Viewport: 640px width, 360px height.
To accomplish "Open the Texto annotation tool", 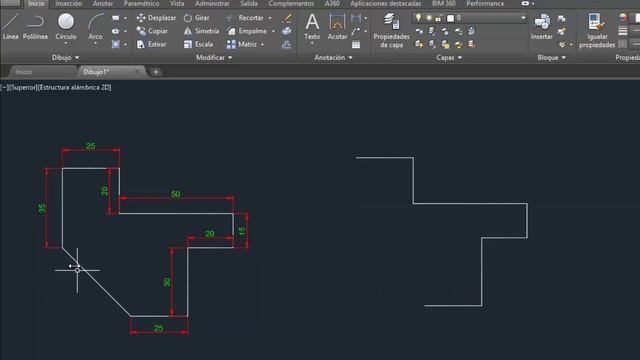I will (312, 26).
